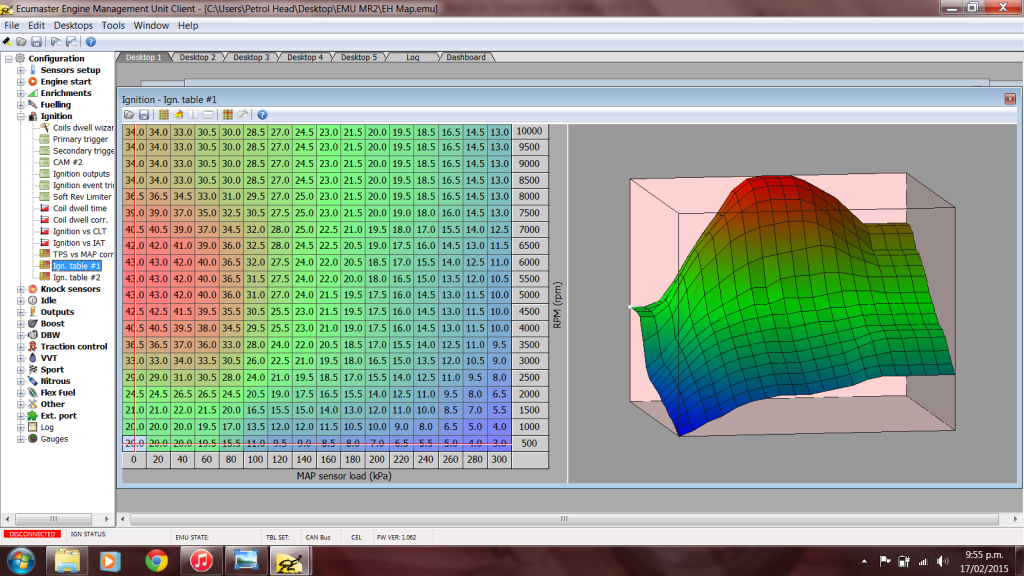Open Coil dwell time table
Viewport: 1024px width, 576px height.
click(x=80, y=208)
